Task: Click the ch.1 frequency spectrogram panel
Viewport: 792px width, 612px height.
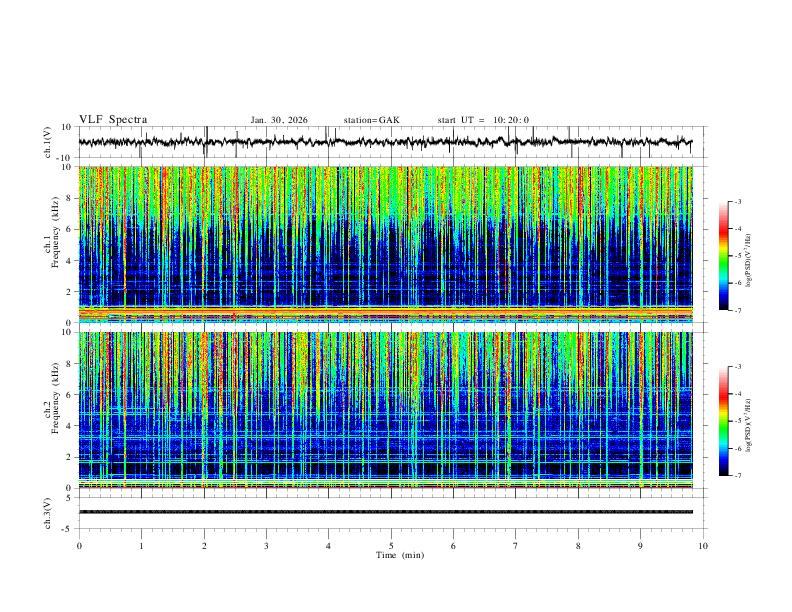Action: coord(385,244)
